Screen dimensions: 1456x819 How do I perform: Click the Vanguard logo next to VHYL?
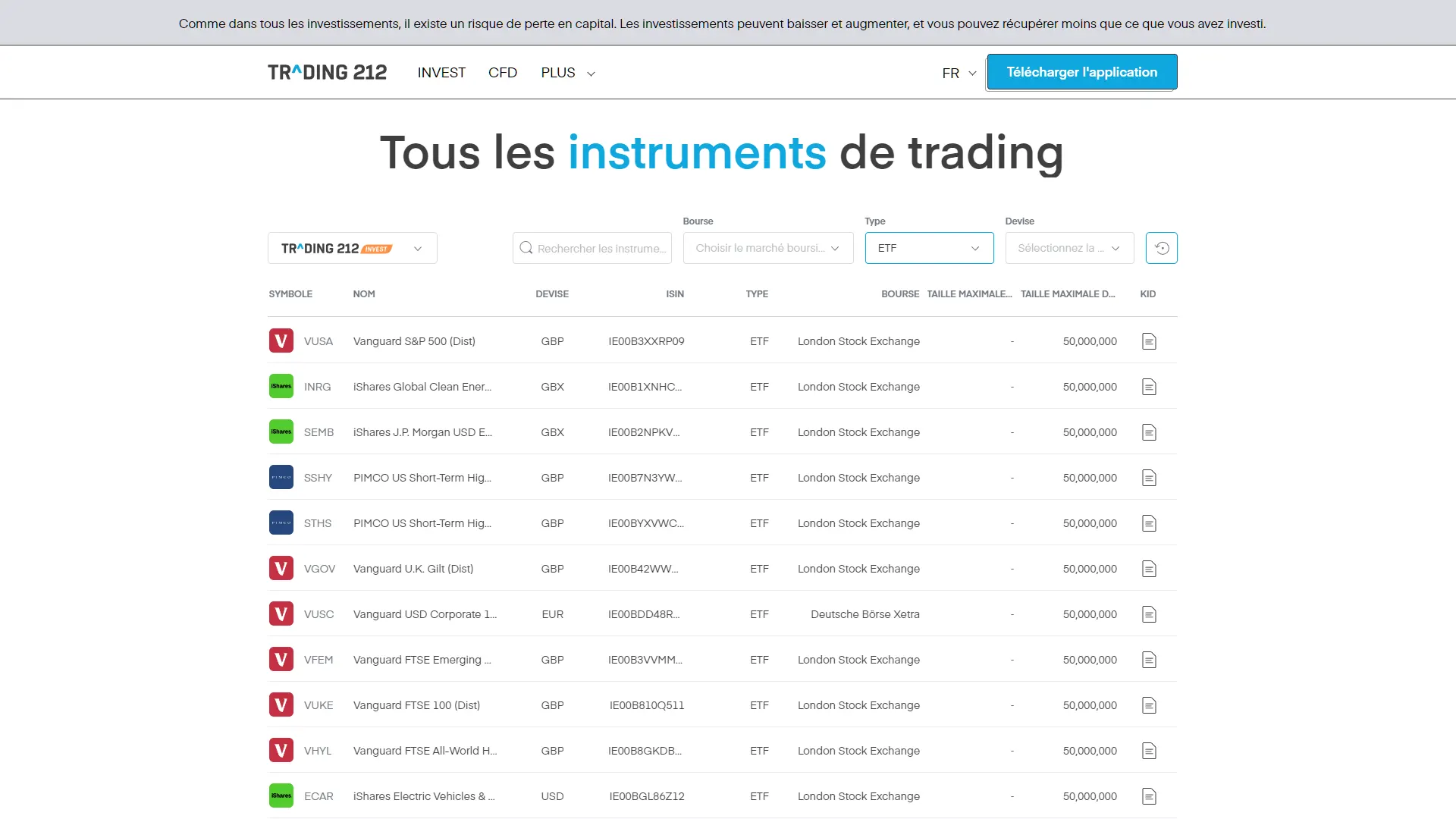click(281, 750)
